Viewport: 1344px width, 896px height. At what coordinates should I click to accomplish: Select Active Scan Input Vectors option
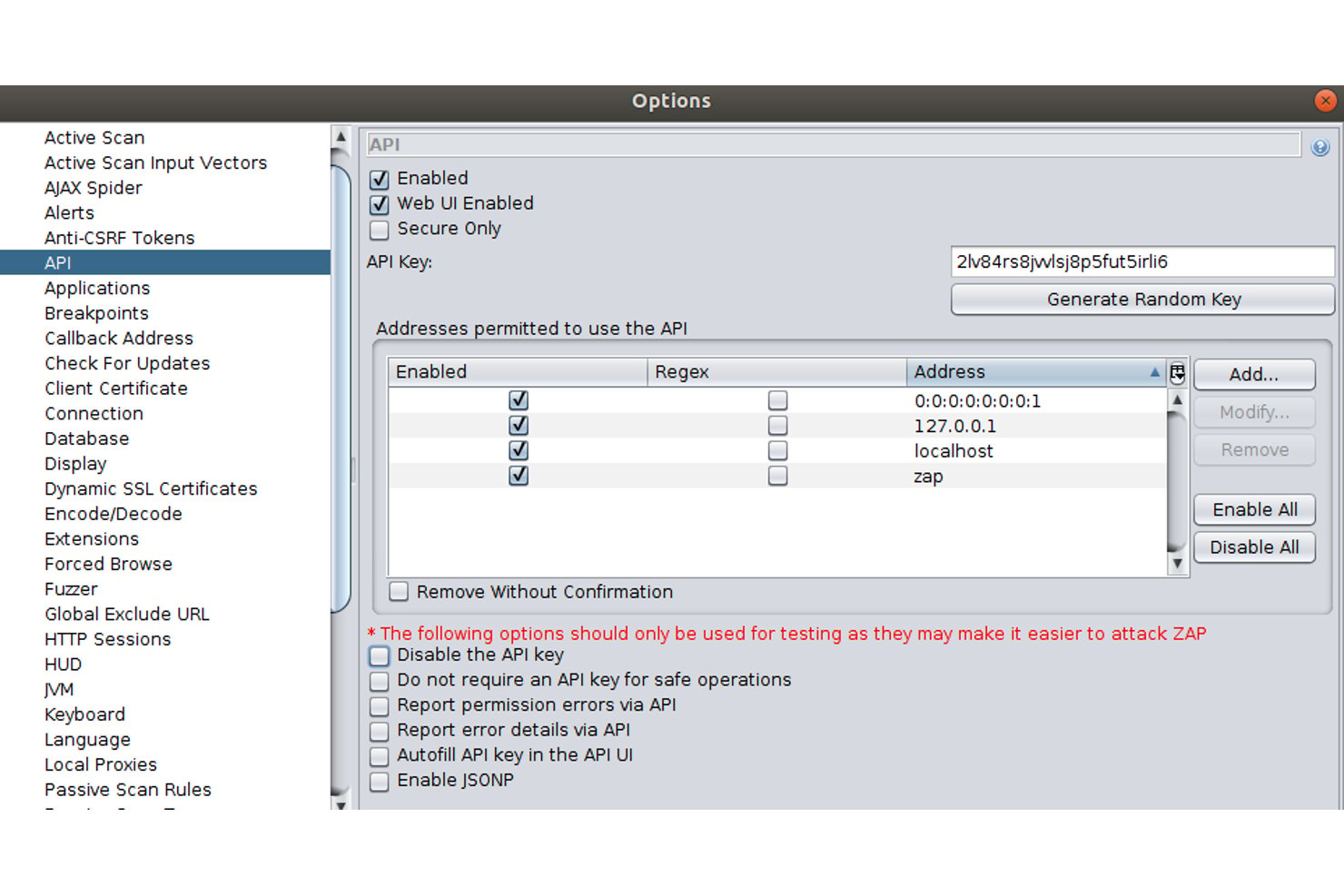coord(155,163)
